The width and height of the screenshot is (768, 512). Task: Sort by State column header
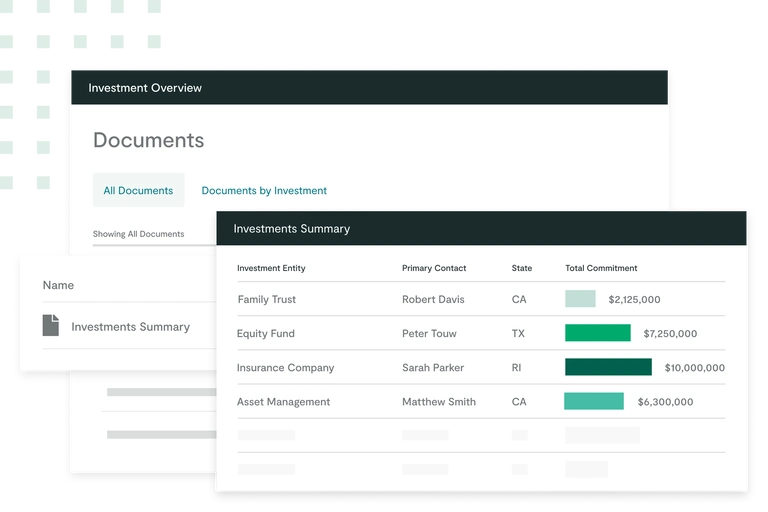point(522,268)
